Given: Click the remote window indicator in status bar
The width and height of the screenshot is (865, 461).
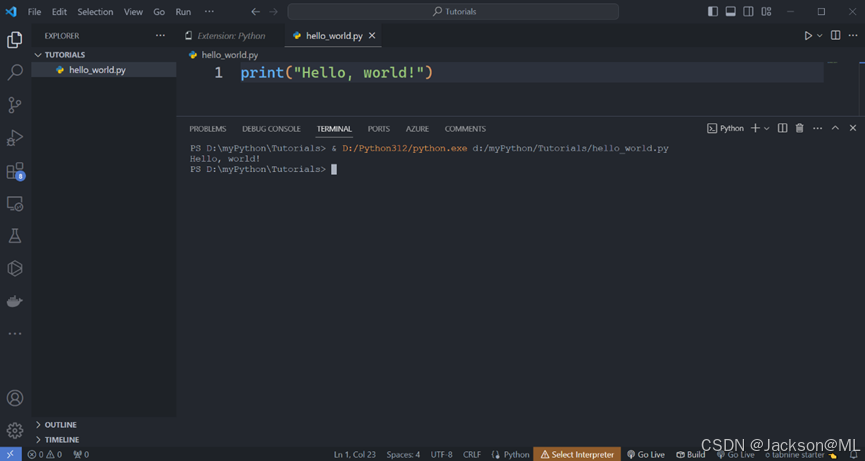Looking at the screenshot, I should (x=10, y=454).
